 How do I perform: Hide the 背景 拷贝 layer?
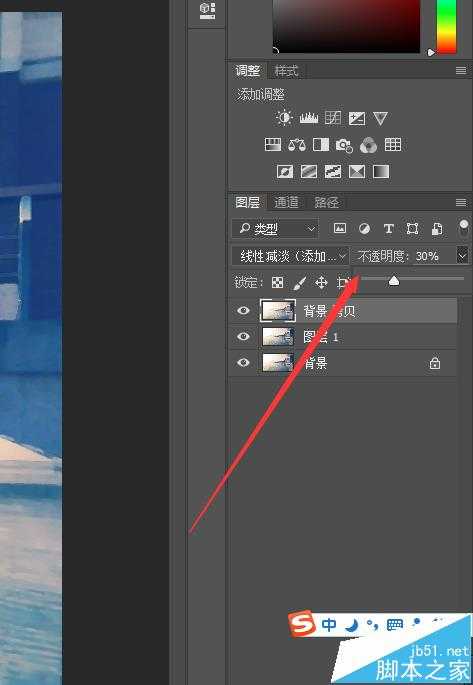point(243,311)
